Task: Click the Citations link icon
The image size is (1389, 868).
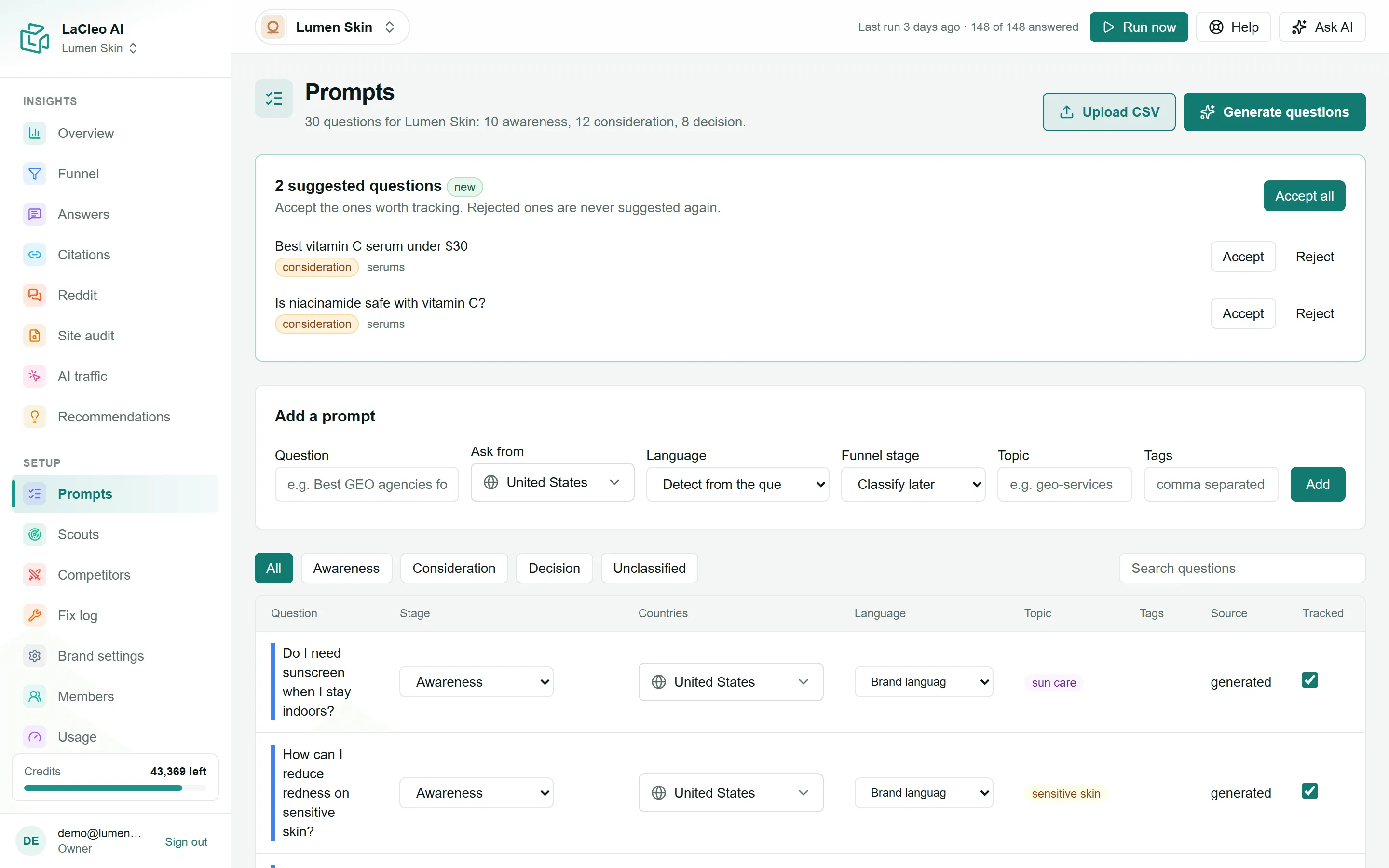Action: coord(34,254)
